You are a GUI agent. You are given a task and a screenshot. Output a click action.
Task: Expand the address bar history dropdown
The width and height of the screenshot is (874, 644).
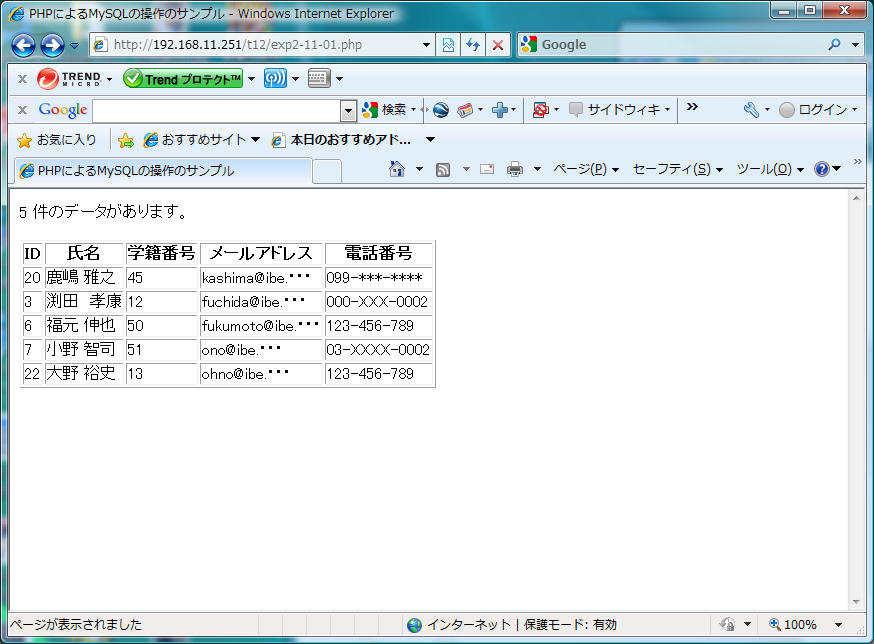point(427,45)
